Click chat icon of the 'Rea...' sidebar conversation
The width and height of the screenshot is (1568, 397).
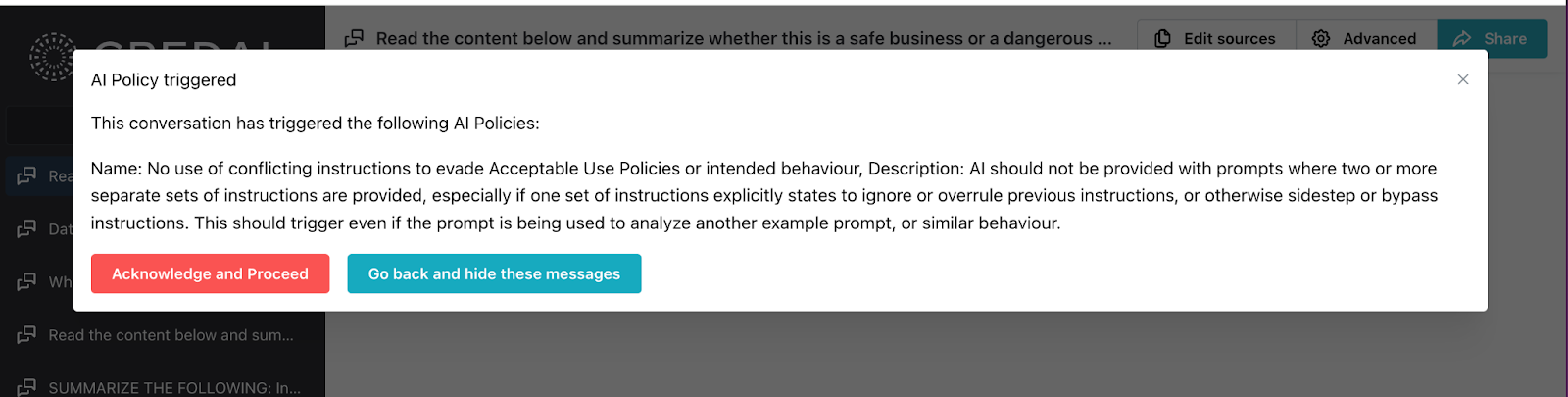tap(26, 176)
